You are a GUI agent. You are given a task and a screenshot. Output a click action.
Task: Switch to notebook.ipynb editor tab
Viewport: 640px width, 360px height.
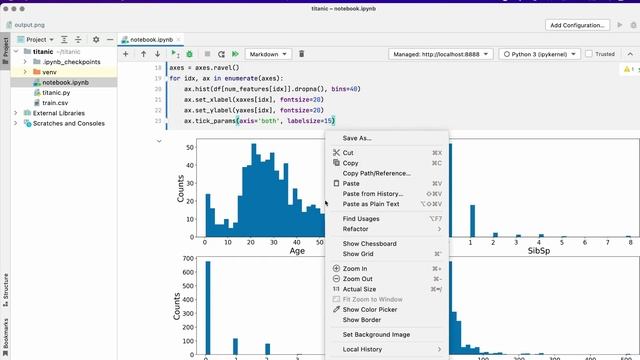(x=151, y=40)
